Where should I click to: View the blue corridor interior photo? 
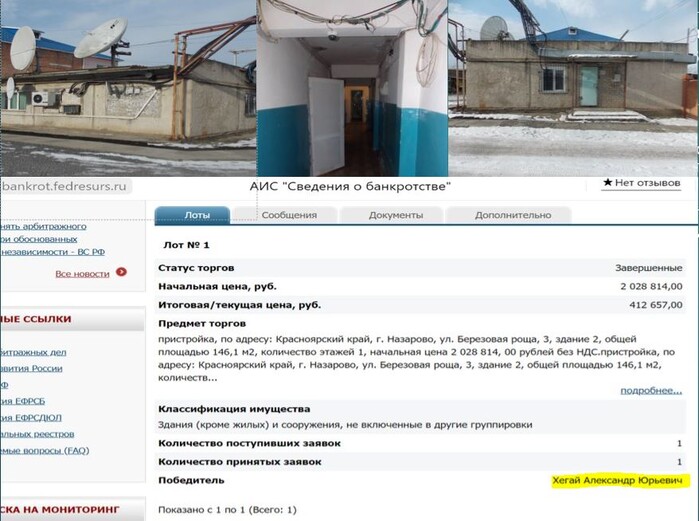352,88
